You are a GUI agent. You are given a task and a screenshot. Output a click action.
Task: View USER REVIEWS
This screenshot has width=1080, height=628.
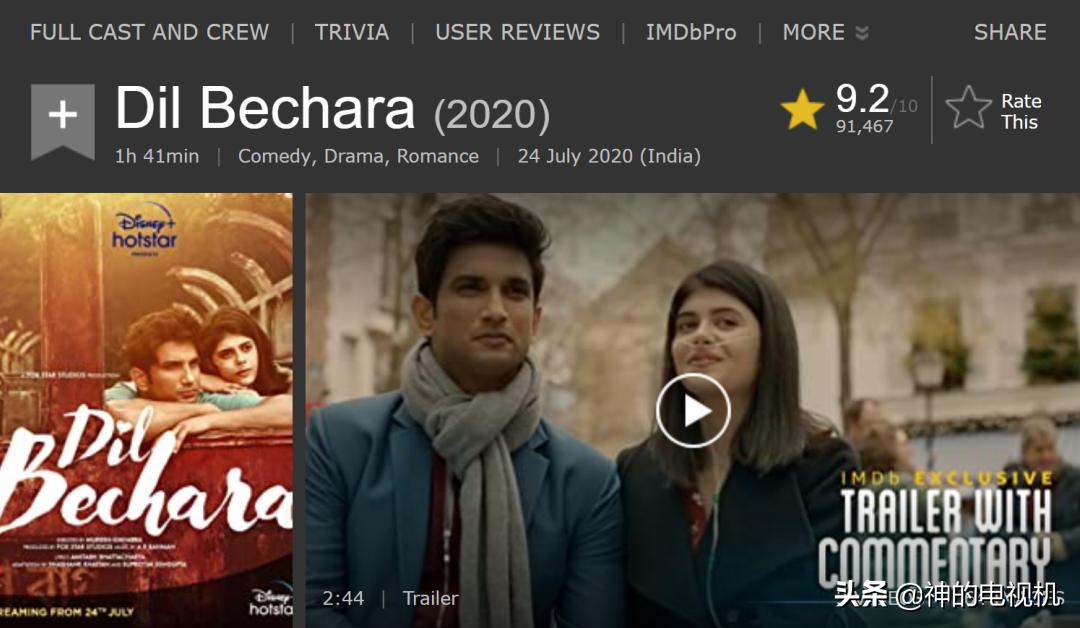coord(517,32)
